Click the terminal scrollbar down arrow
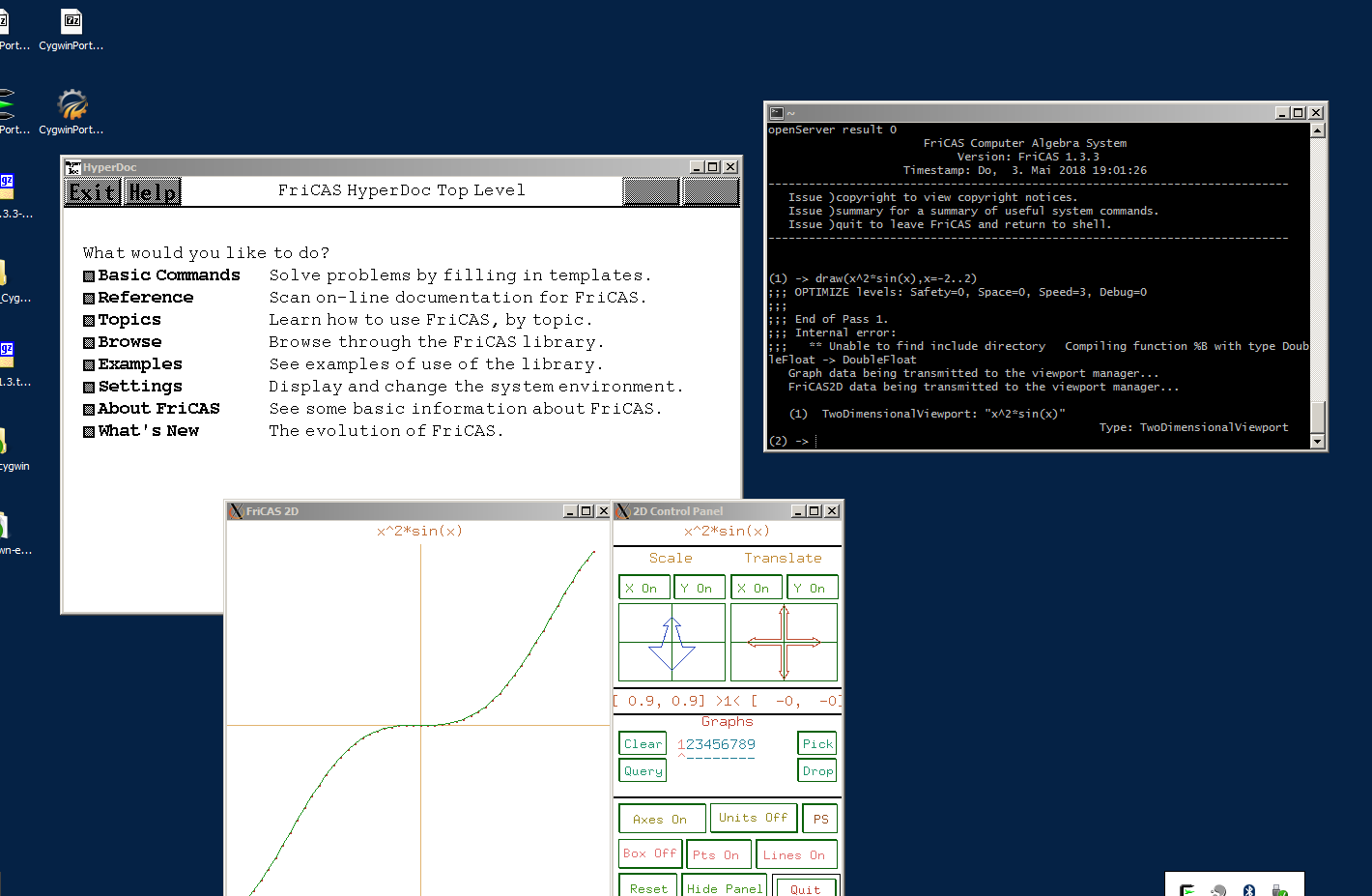Viewport: 1372px width, 896px height. (1317, 442)
